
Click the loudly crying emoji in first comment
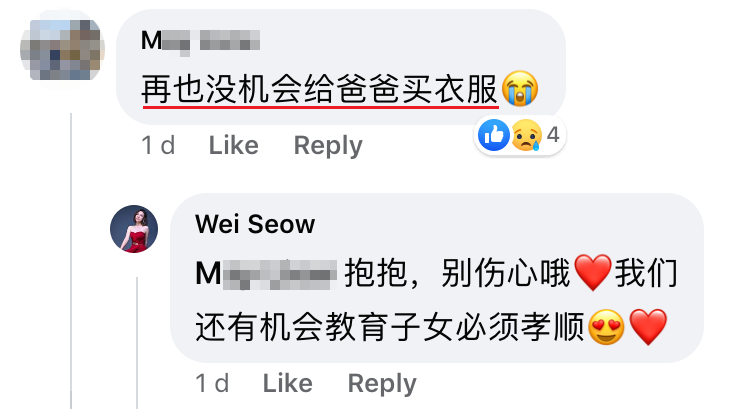click(519, 88)
